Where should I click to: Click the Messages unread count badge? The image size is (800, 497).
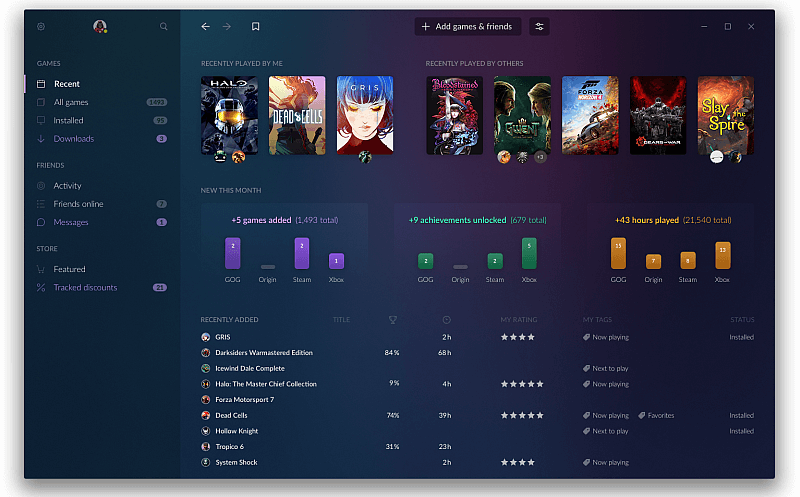click(x=161, y=222)
